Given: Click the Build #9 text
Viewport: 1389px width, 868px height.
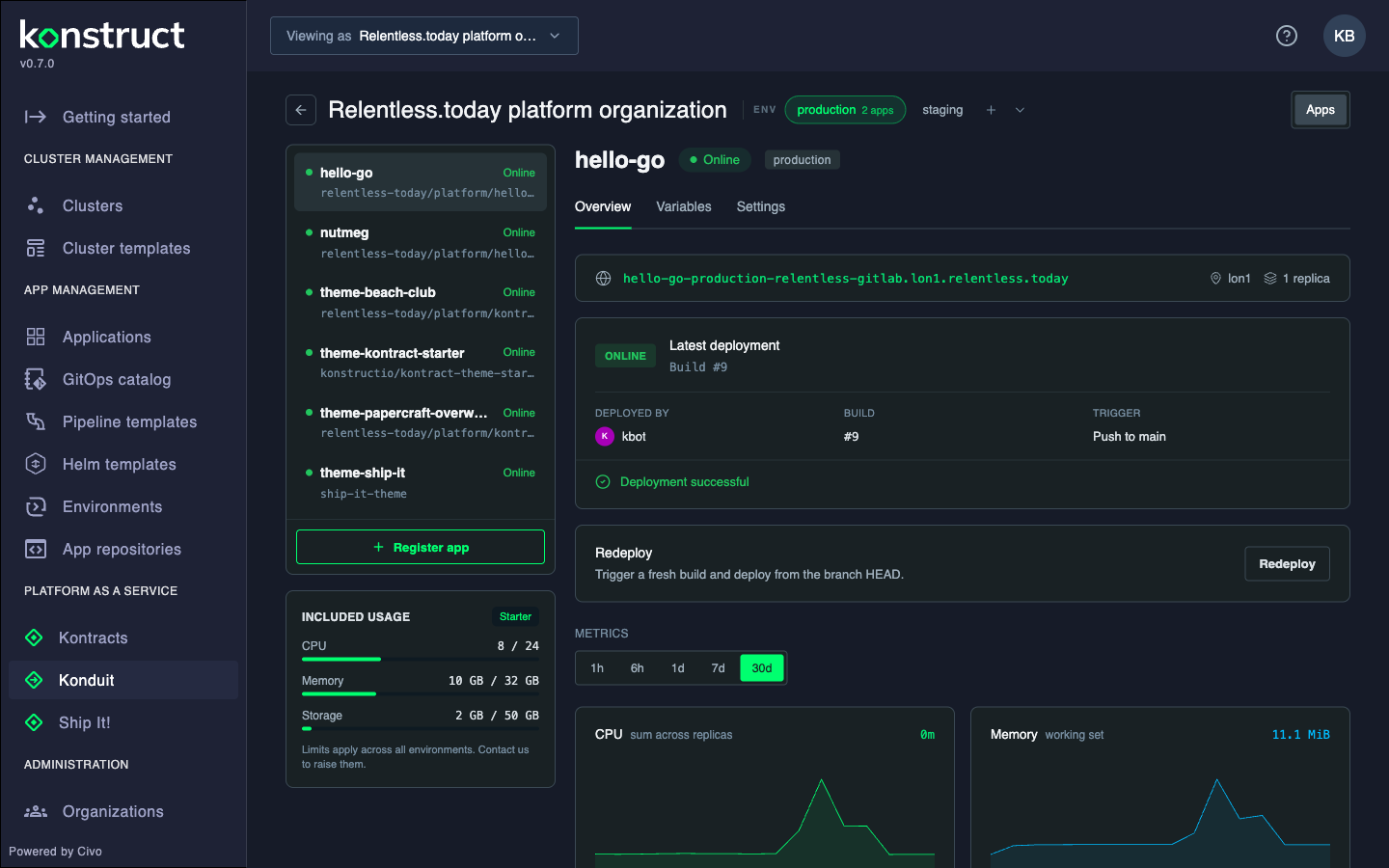Looking at the screenshot, I should 698,367.
